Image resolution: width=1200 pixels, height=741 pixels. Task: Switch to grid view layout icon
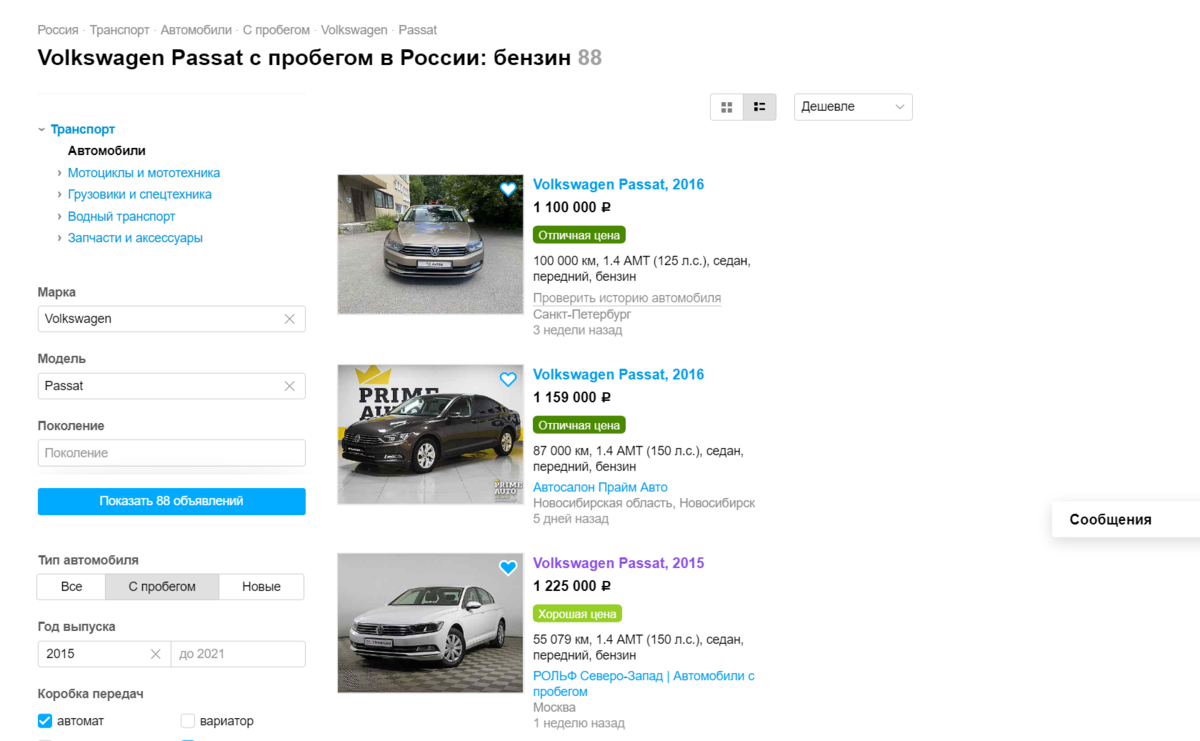[x=727, y=107]
